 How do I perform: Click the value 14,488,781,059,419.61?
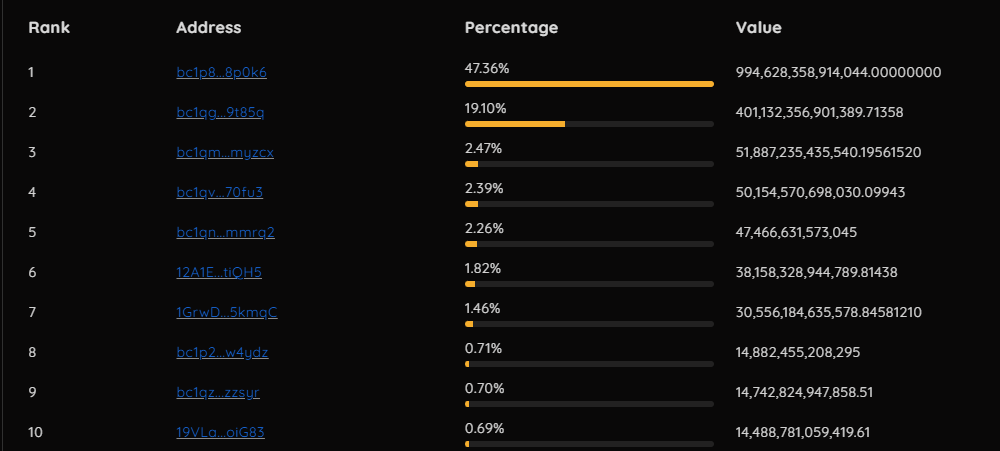[802, 432]
